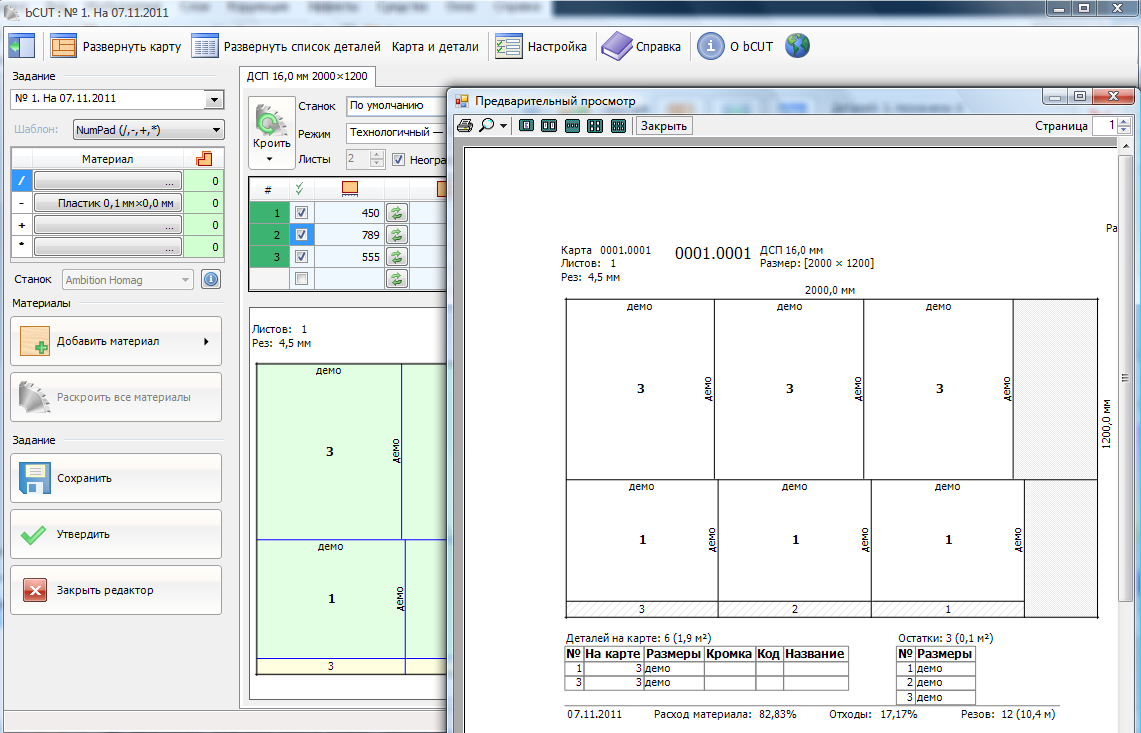Minimize the main bCUT window
Image resolution: width=1141 pixels, height=733 pixels.
pos(1059,9)
